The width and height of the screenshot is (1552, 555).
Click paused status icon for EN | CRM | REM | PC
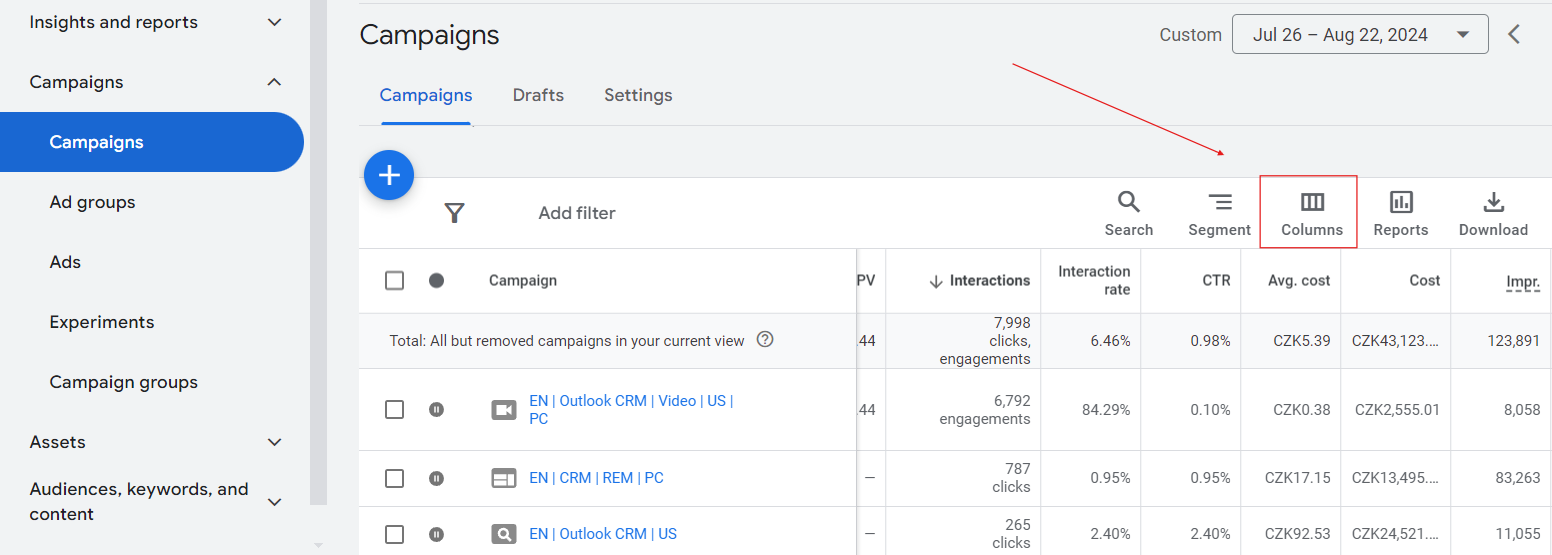point(436,478)
